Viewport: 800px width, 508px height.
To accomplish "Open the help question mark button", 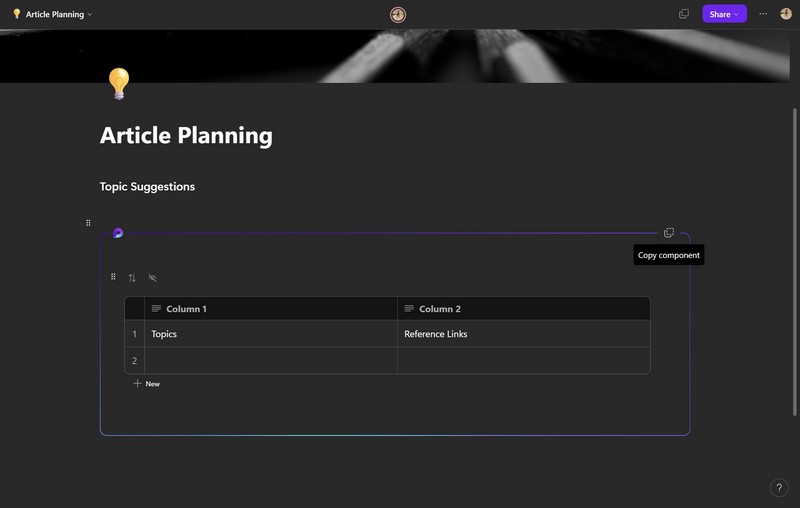I will click(779, 488).
